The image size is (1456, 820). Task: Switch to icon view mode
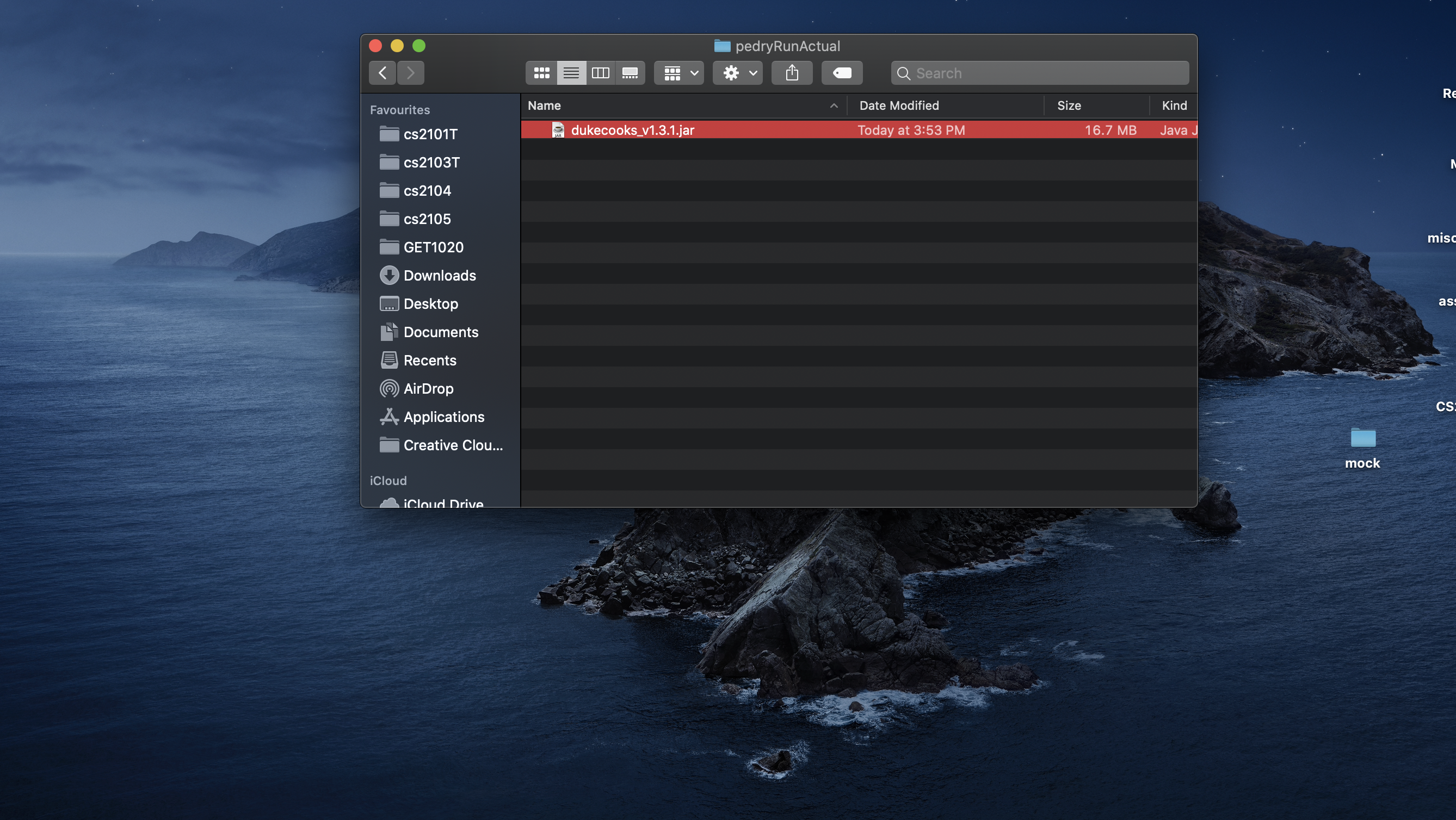click(541, 73)
